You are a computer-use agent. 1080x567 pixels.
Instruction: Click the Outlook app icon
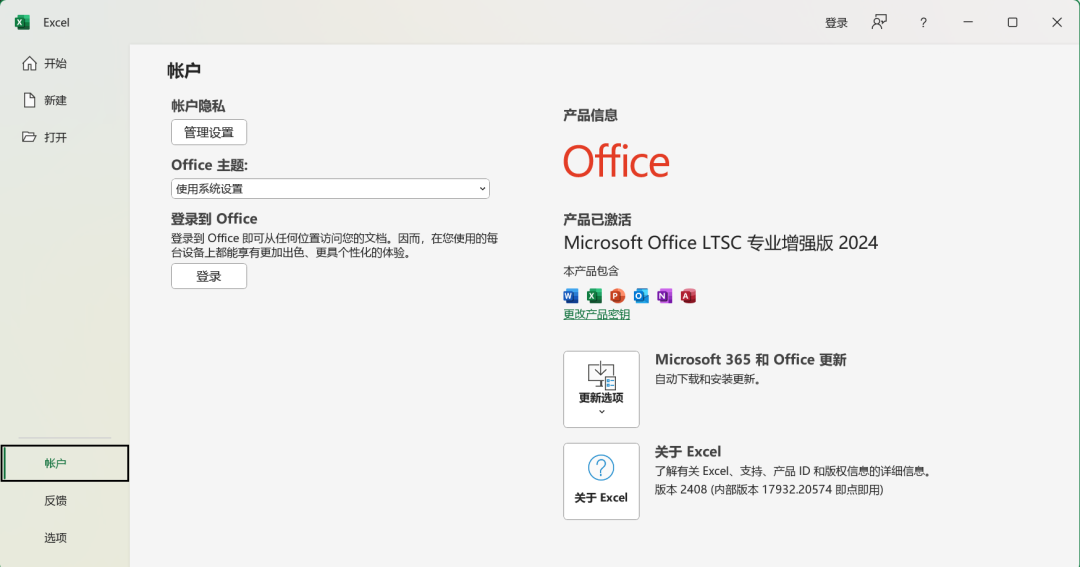pos(641,296)
